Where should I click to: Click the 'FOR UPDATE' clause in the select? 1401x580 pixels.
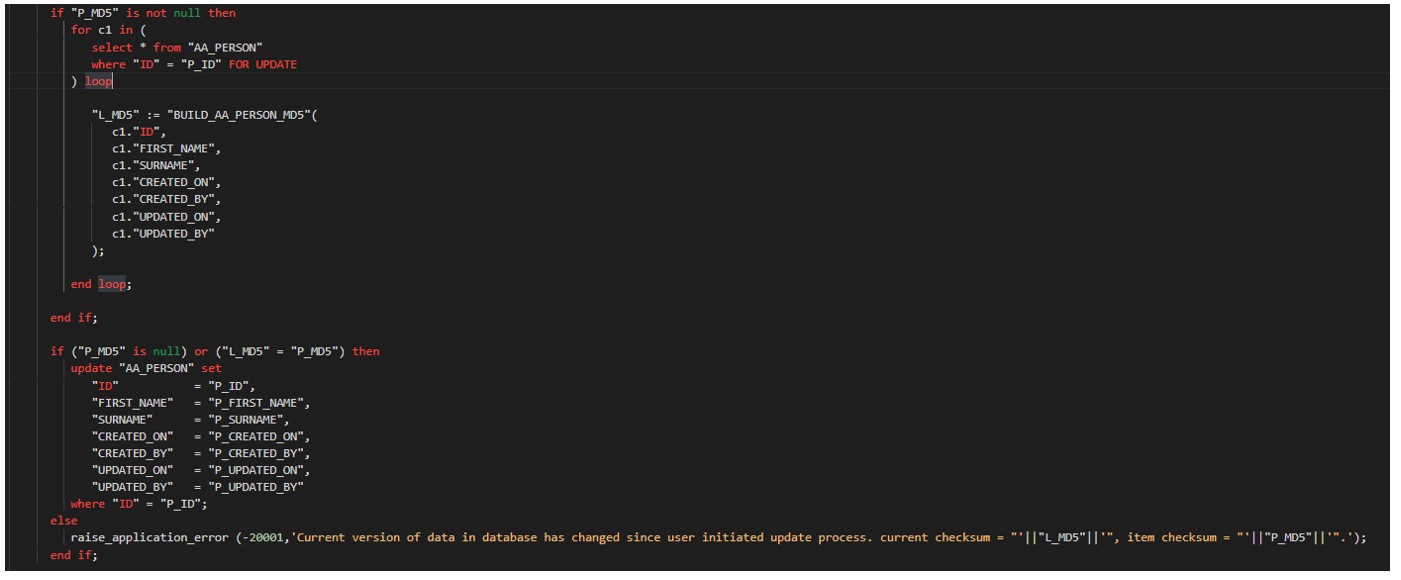point(262,64)
